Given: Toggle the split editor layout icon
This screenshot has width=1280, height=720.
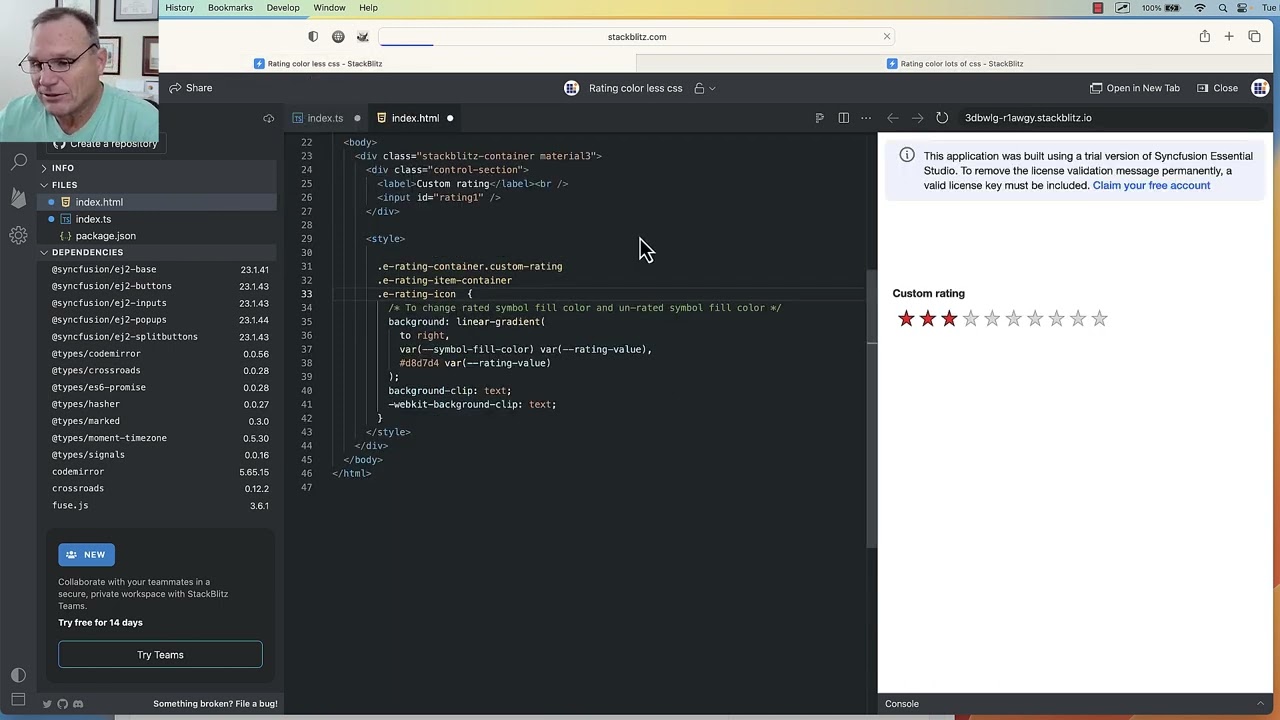Looking at the screenshot, I should point(843,118).
